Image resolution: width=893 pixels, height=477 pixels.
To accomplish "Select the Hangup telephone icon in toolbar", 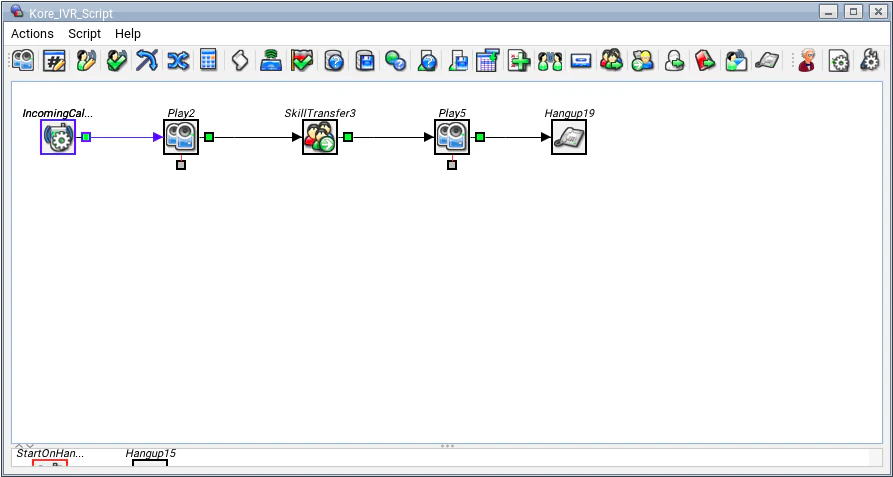I will (767, 60).
